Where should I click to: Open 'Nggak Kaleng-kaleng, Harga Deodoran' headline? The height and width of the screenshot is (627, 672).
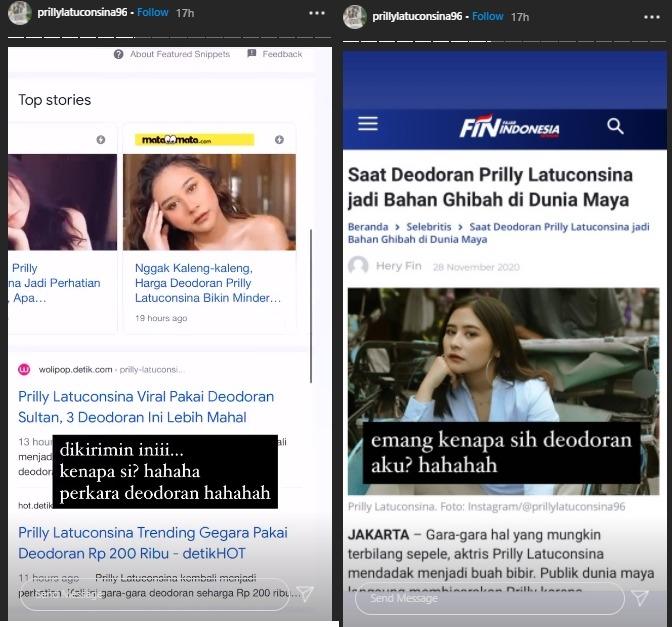[x=208, y=283]
